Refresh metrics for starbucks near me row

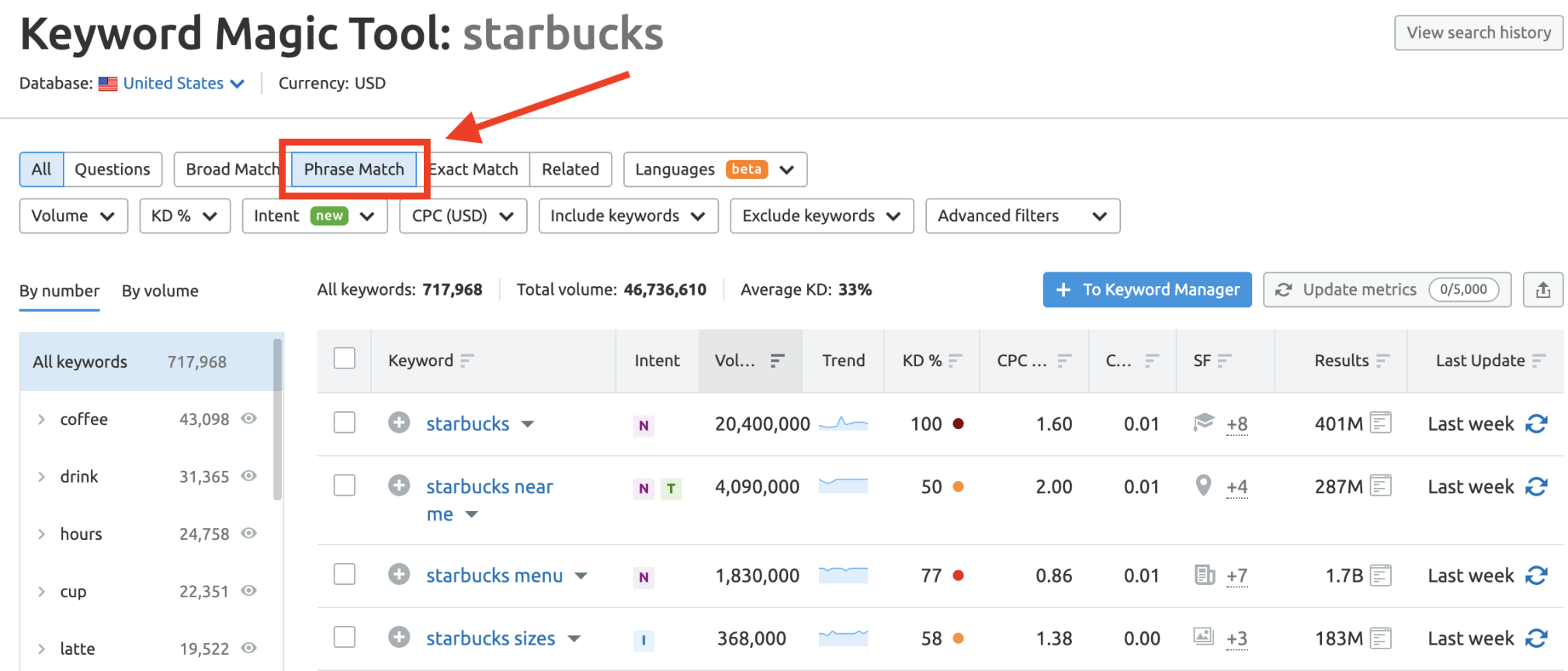click(1536, 486)
